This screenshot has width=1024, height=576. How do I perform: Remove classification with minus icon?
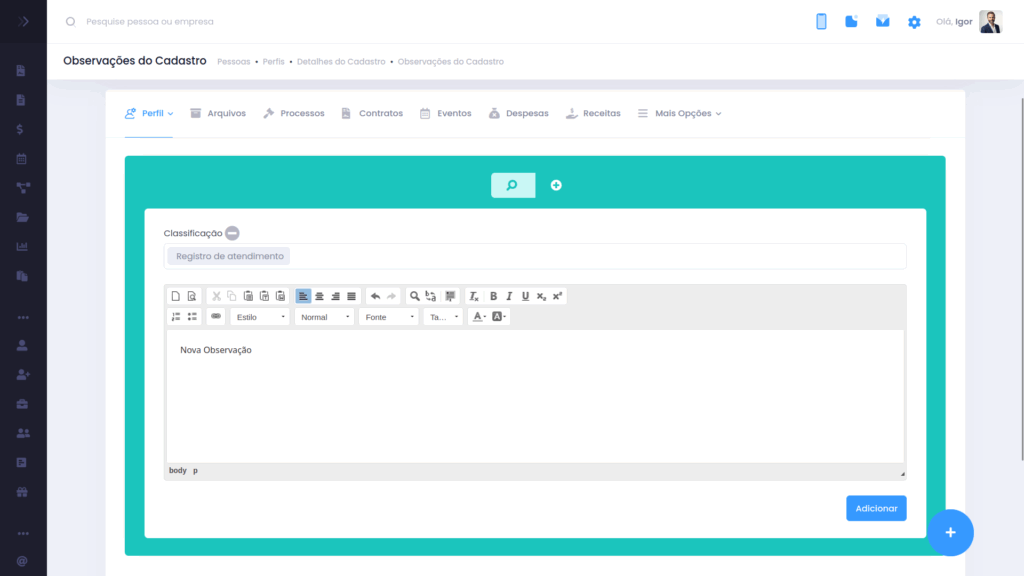232,233
